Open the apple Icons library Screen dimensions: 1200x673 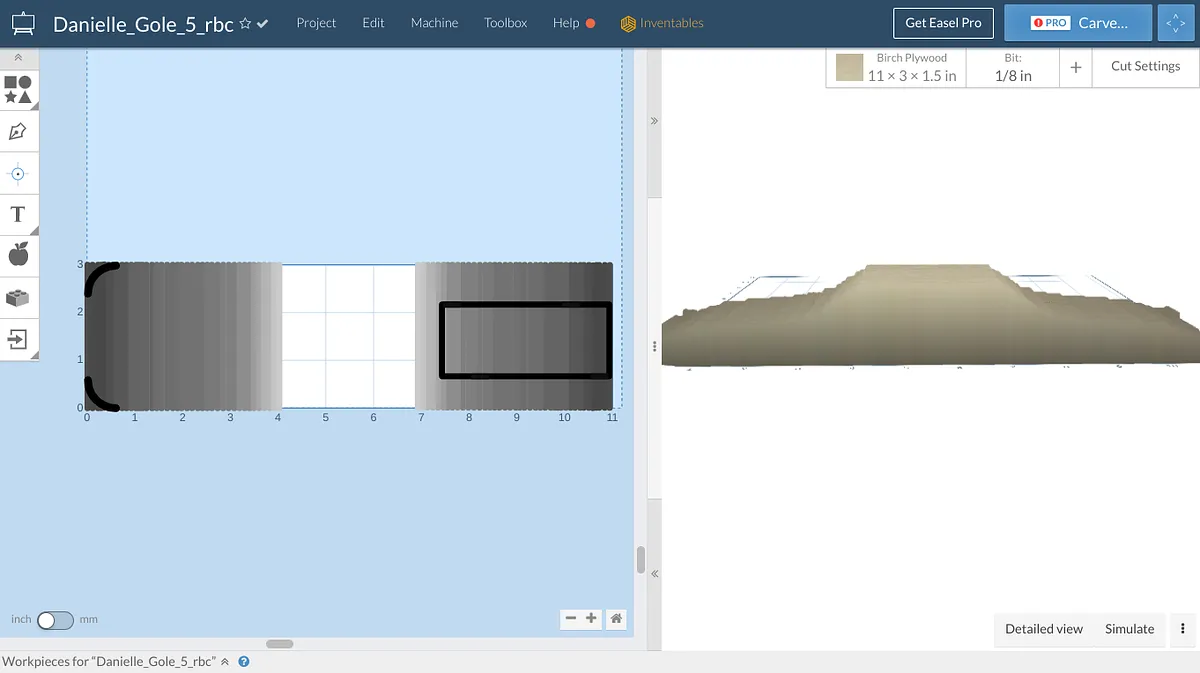pos(18,255)
